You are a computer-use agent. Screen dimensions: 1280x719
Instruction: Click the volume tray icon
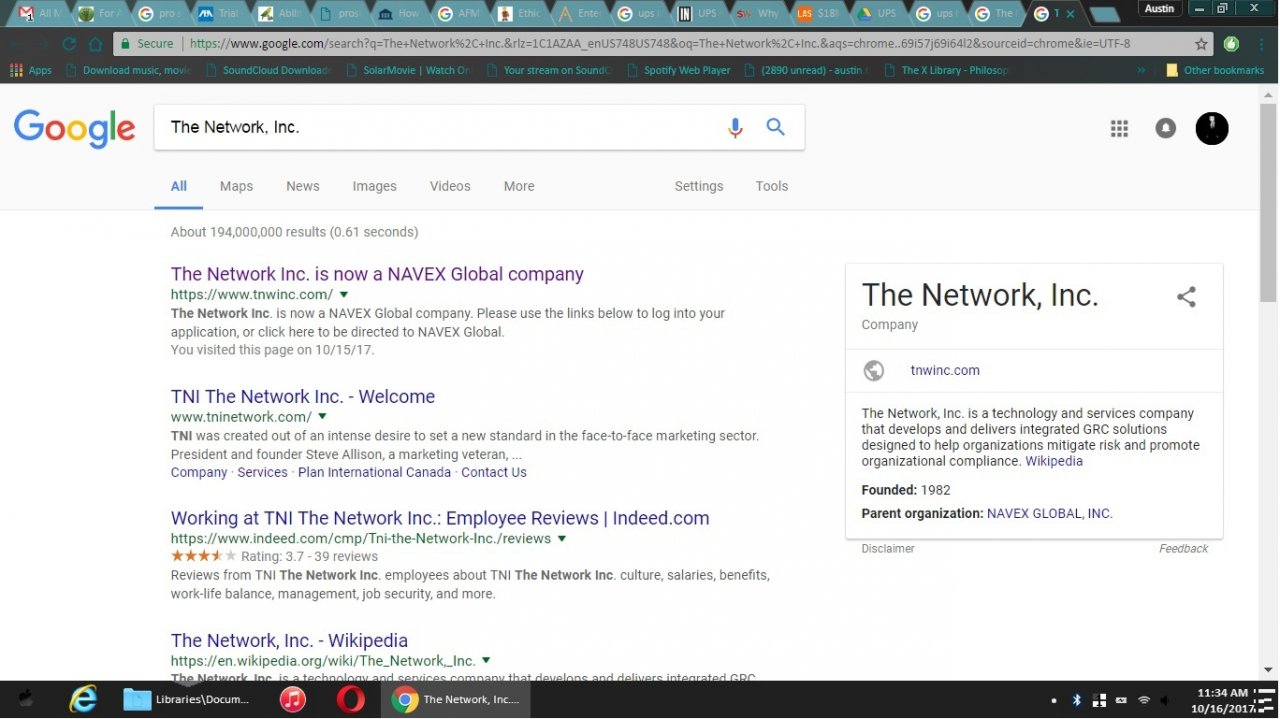[1166, 700]
